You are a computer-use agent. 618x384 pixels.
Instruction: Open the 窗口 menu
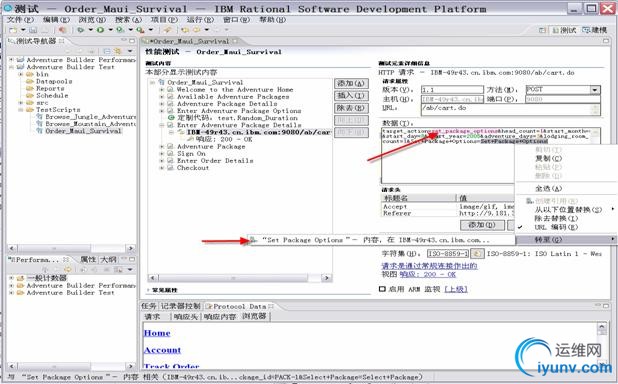click(x=236, y=20)
